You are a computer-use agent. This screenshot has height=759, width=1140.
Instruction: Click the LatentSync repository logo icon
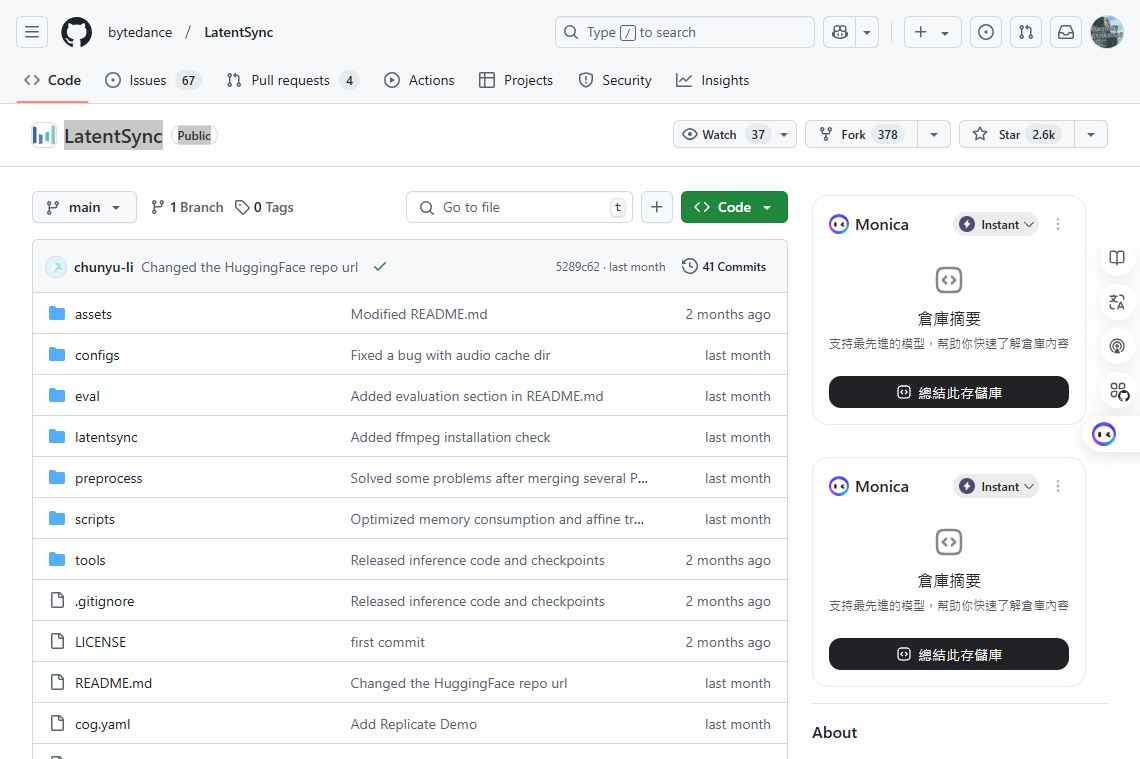(x=44, y=135)
